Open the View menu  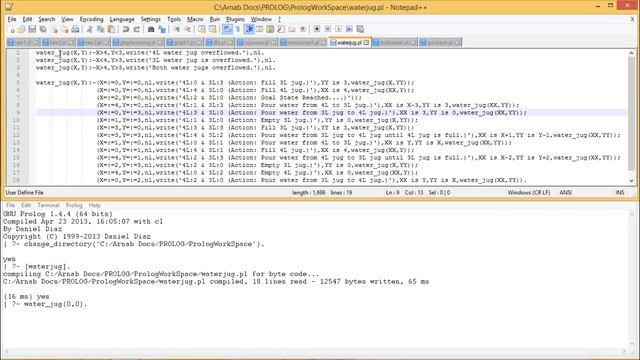click(67, 19)
